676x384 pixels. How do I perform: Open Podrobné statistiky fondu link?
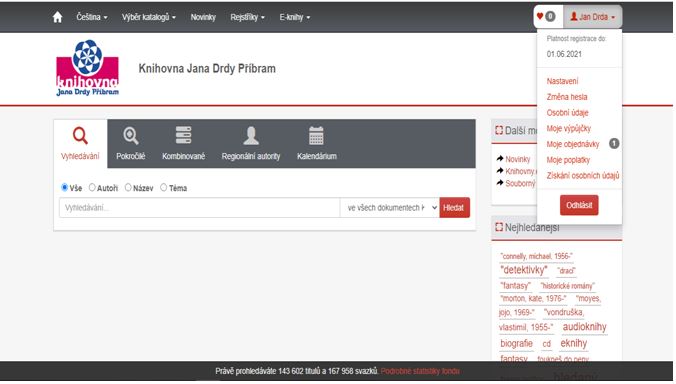coord(420,371)
